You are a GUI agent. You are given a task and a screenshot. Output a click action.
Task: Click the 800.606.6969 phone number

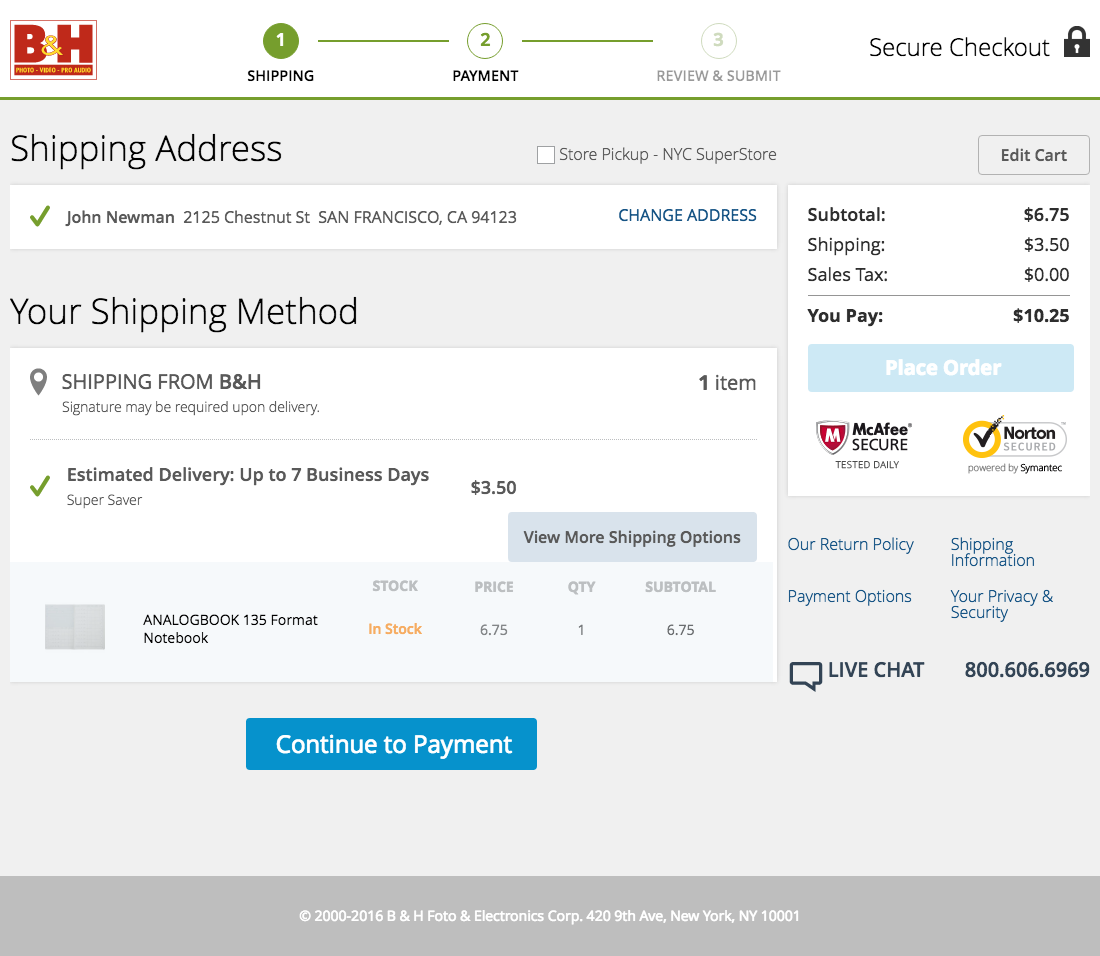(1026, 670)
